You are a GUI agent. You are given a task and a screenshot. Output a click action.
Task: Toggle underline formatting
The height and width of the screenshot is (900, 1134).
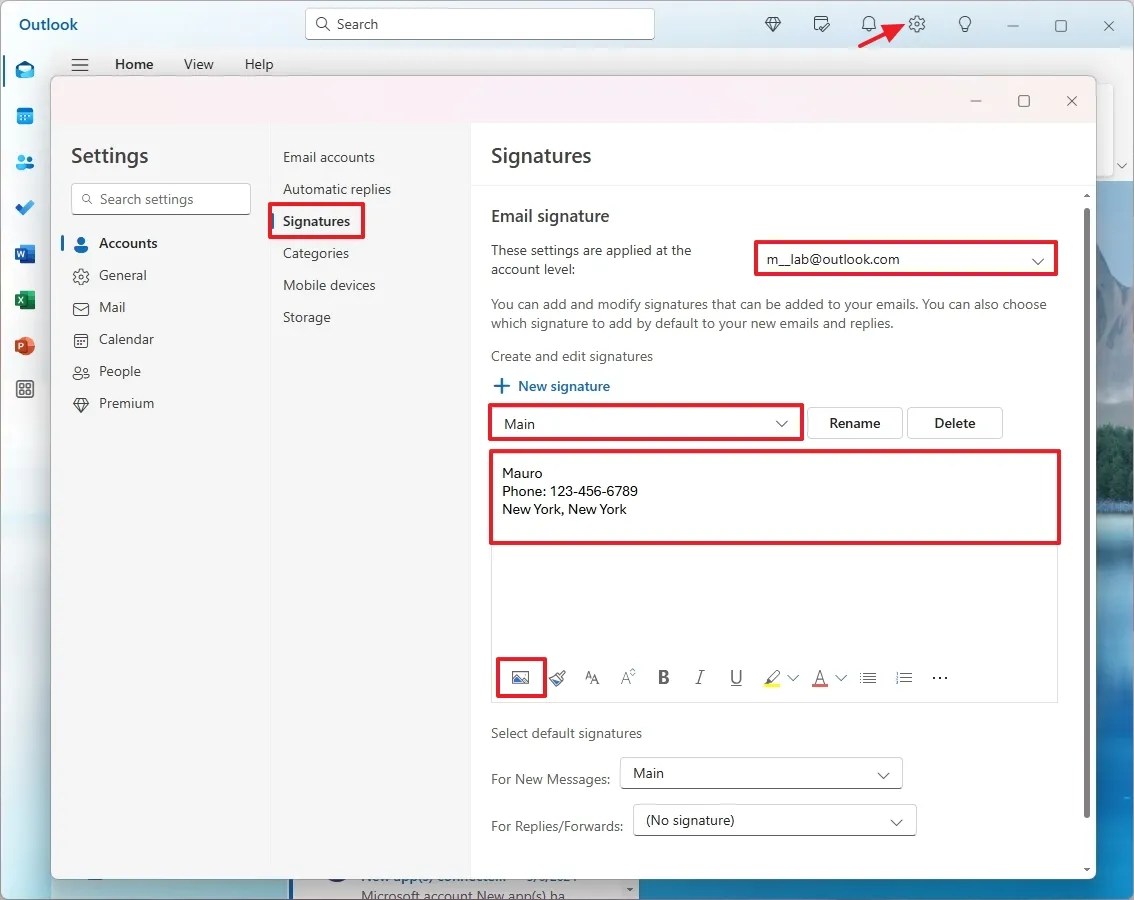click(x=735, y=677)
